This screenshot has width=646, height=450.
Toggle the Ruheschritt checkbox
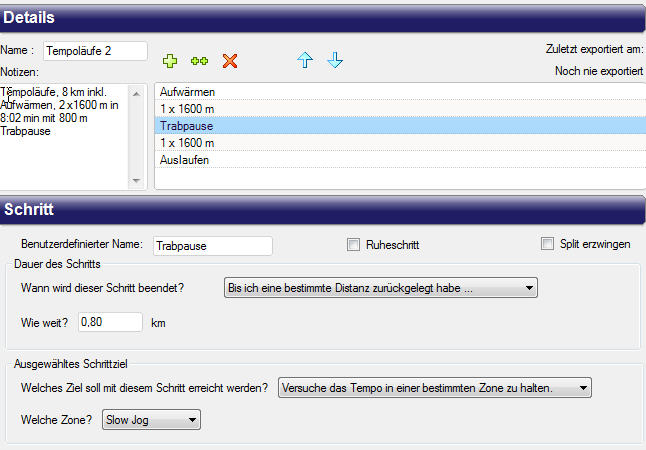353,244
